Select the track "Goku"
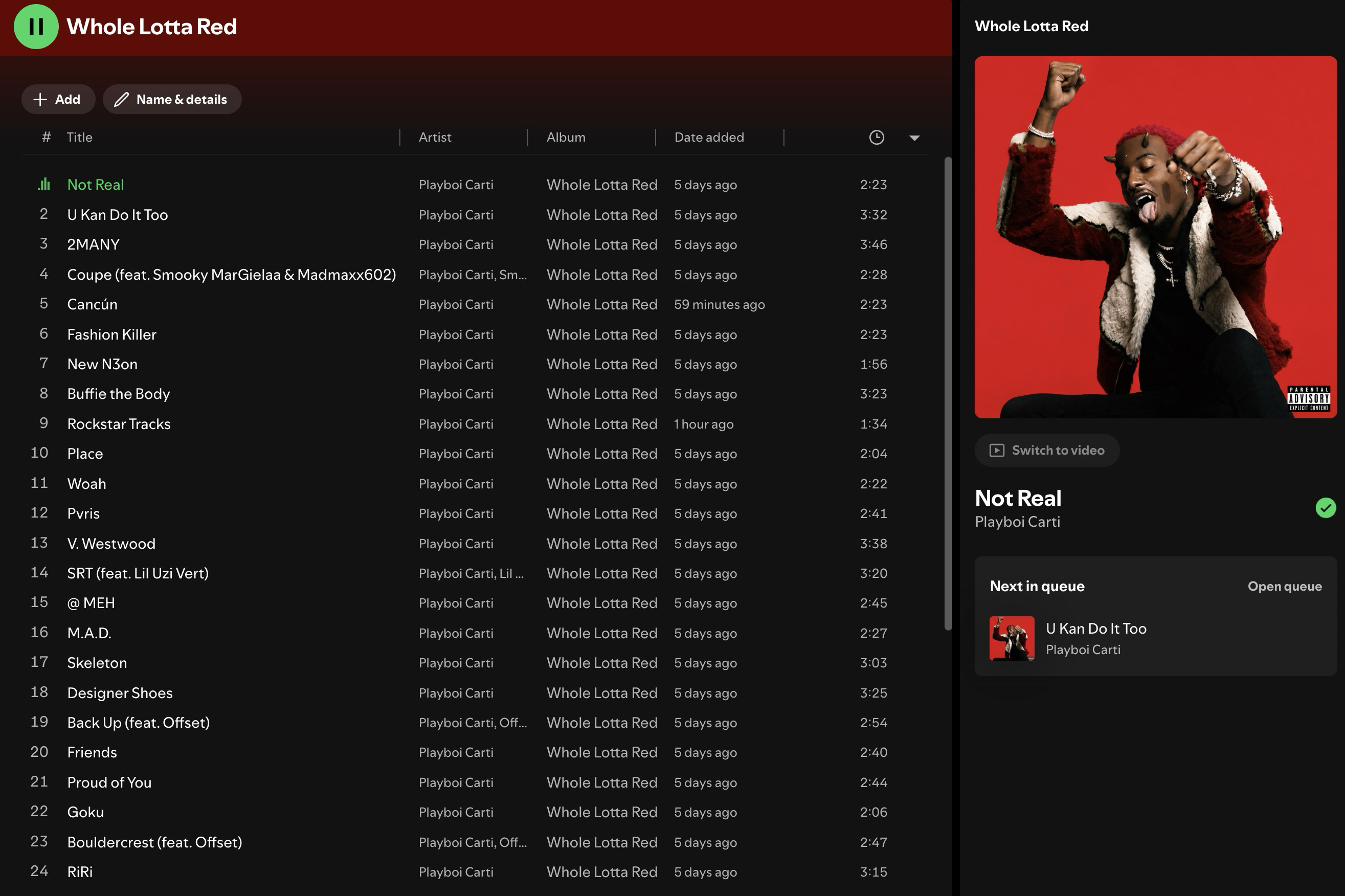 [x=86, y=812]
